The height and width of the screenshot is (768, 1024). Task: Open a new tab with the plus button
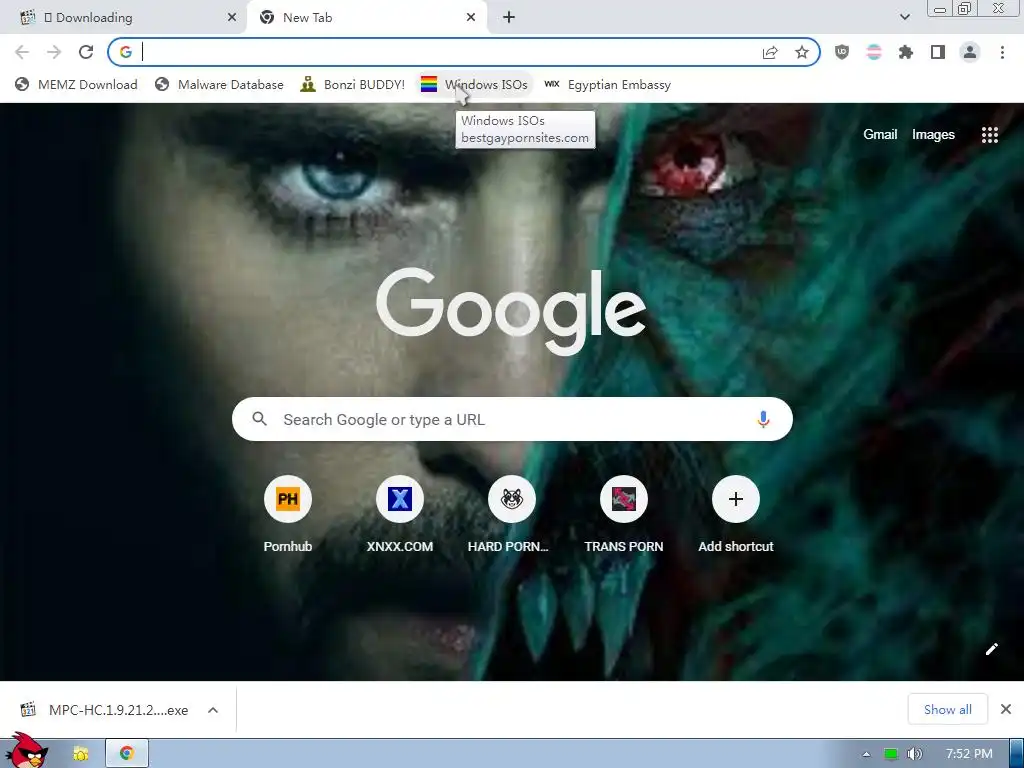pos(509,18)
